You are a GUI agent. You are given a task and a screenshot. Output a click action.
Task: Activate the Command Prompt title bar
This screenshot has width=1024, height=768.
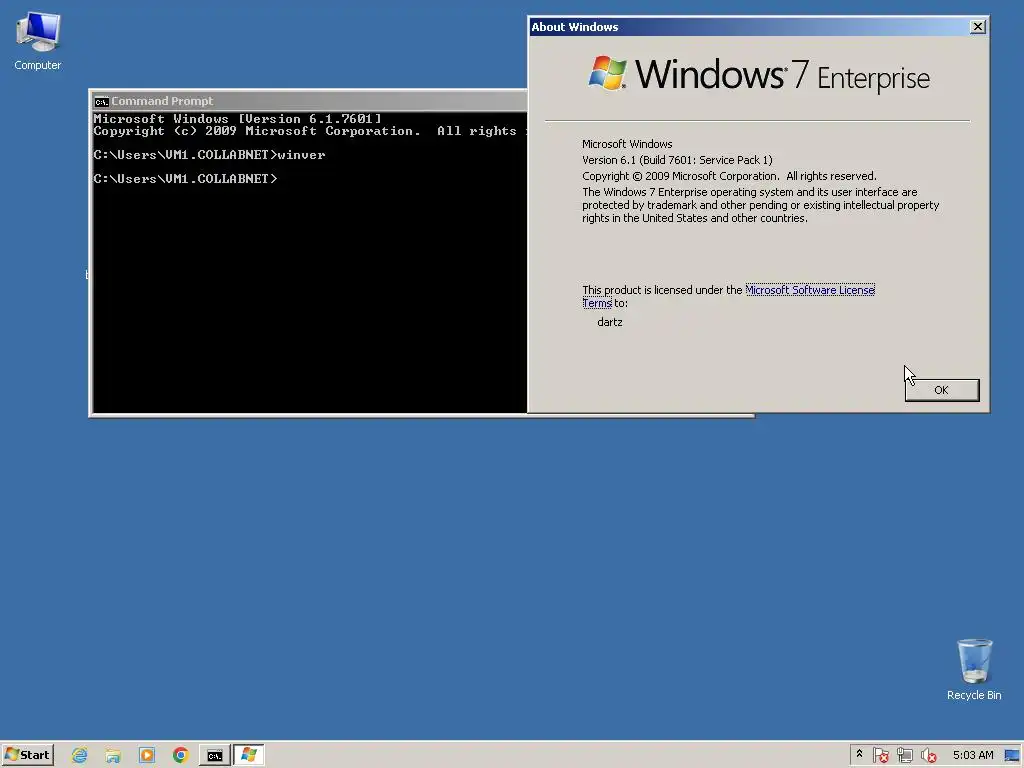(x=308, y=101)
